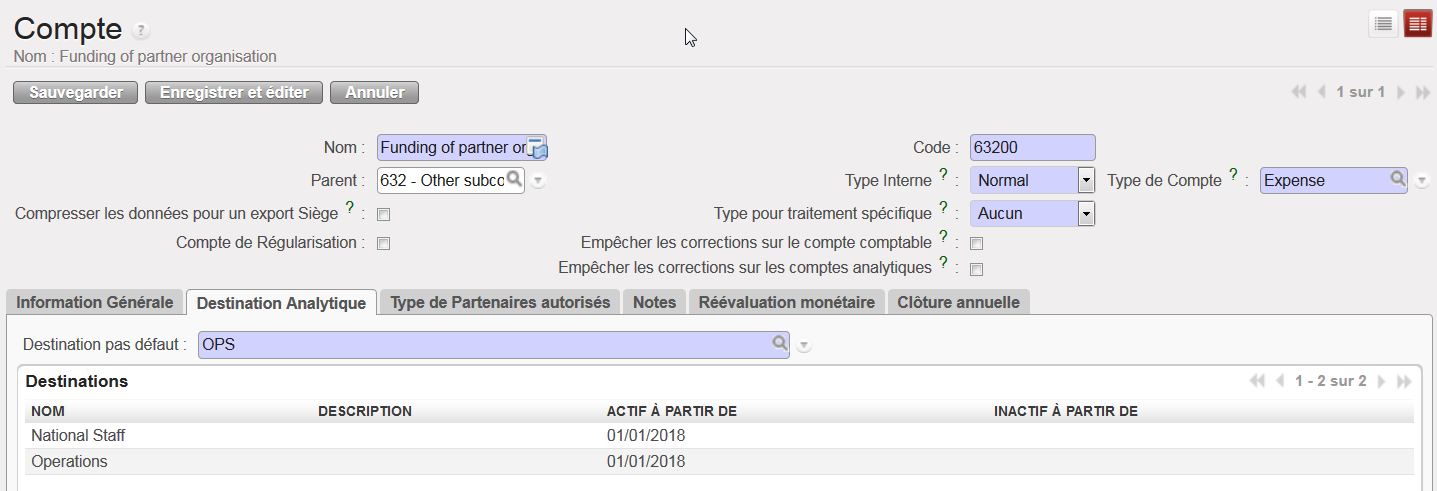Image resolution: width=1437 pixels, height=491 pixels.
Task: Switch to list view icon
Action: tap(1383, 24)
